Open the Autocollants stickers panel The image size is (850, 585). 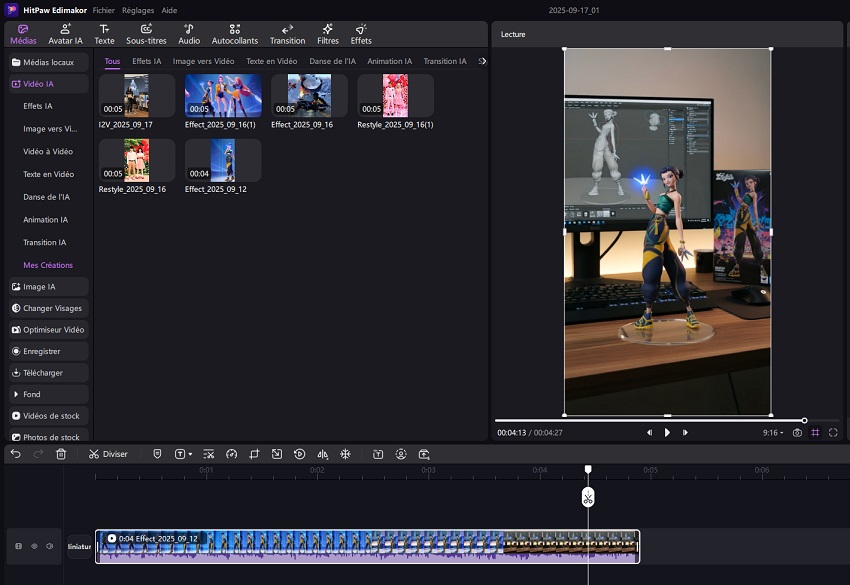coord(235,34)
